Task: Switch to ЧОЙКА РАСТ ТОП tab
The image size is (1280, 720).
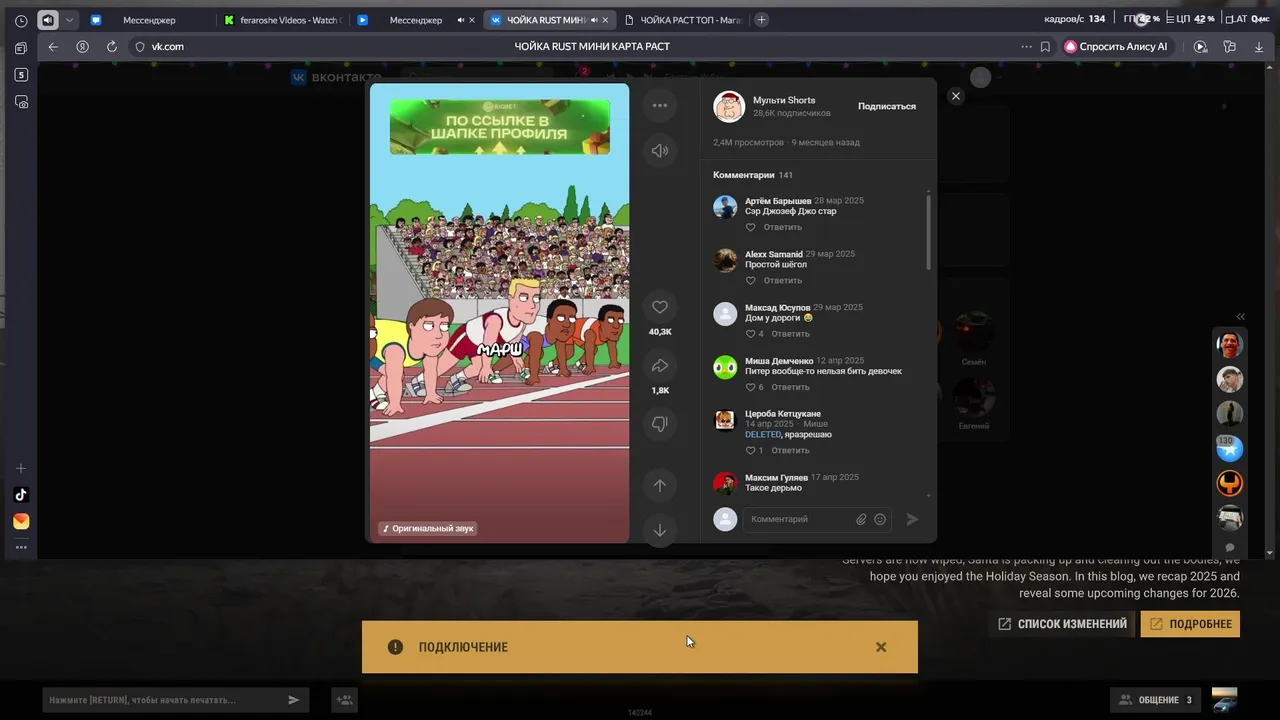Action: click(685, 20)
